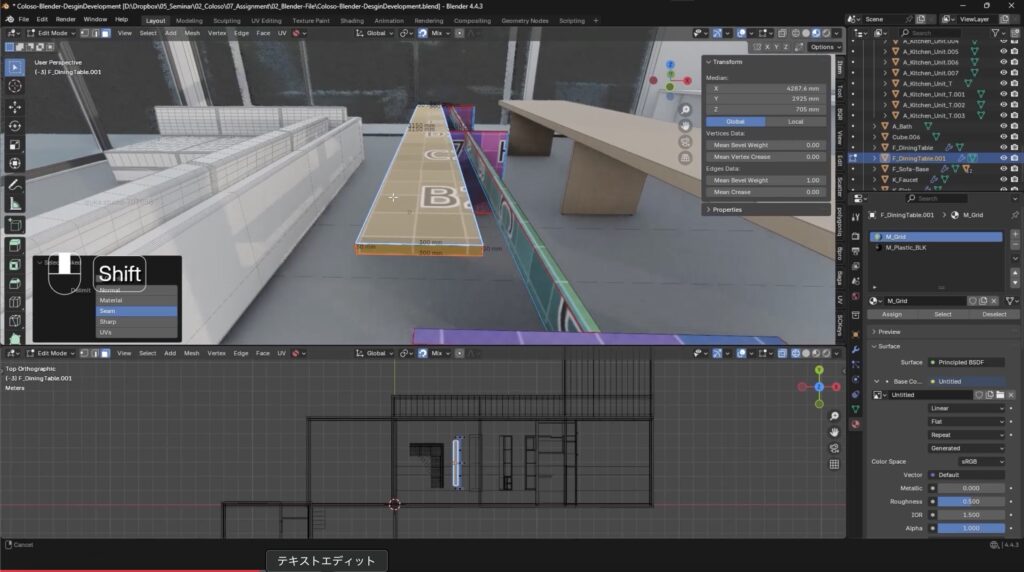Screen dimensions: 1024x572
Task: Open the Global orientation dropdown in lower viewport
Action: pyautogui.click(x=375, y=353)
